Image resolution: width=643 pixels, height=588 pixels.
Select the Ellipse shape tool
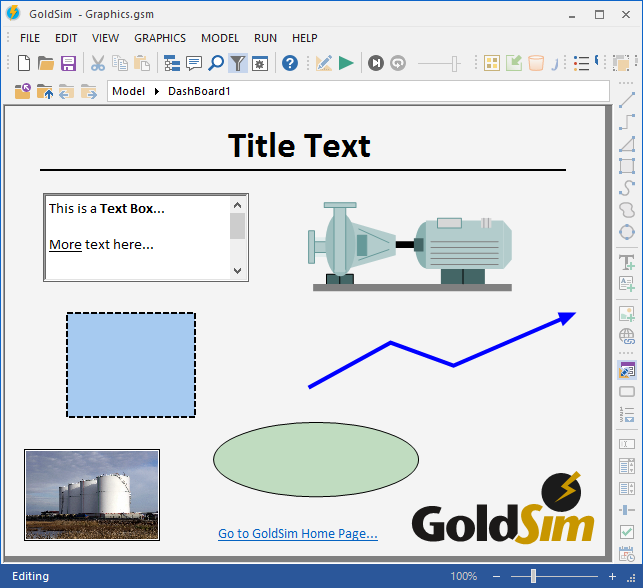pyautogui.click(x=627, y=232)
